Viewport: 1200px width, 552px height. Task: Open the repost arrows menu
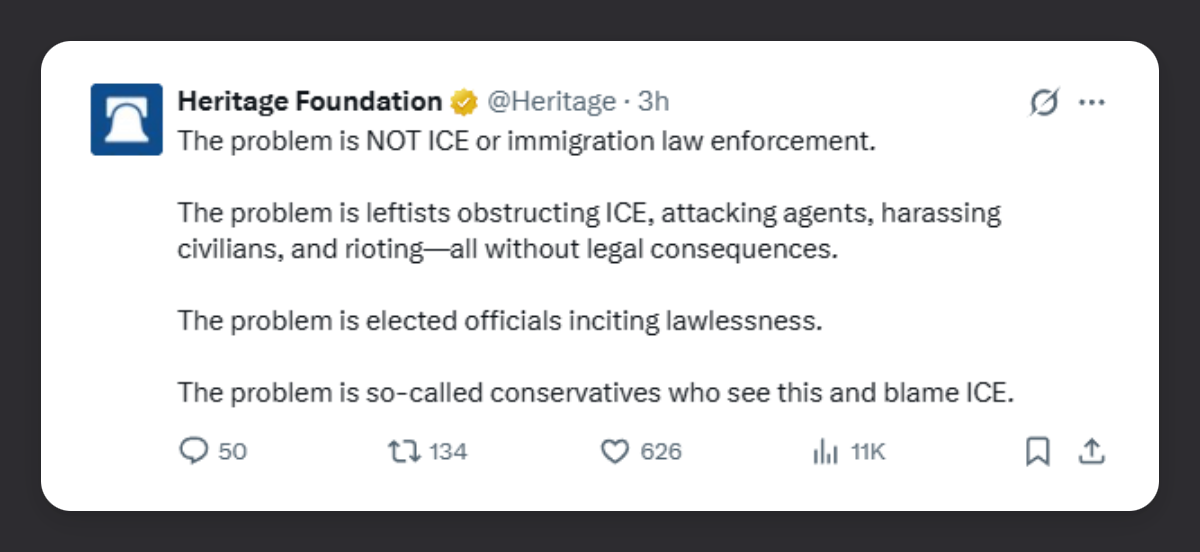click(403, 452)
